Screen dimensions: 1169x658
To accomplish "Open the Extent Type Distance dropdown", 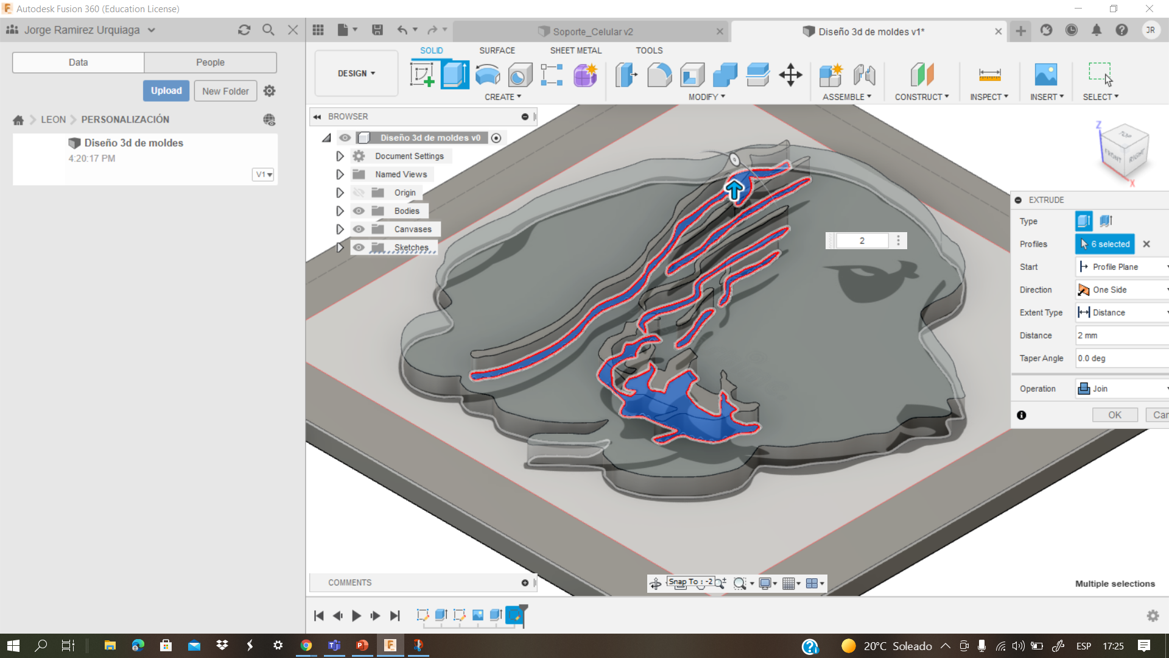I will (x=1122, y=312).
